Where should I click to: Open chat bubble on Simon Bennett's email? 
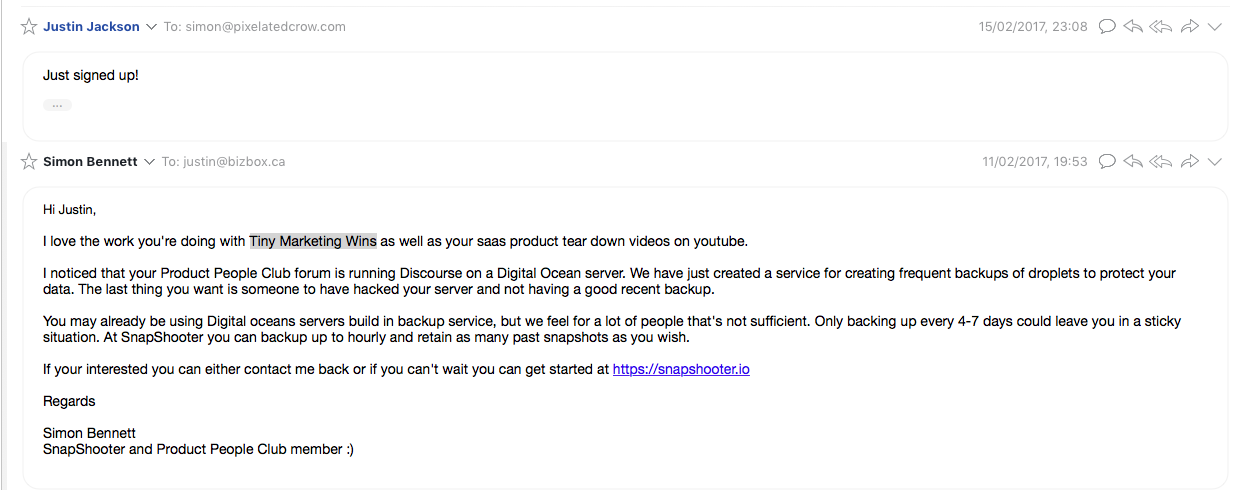tap(1107, 161)
